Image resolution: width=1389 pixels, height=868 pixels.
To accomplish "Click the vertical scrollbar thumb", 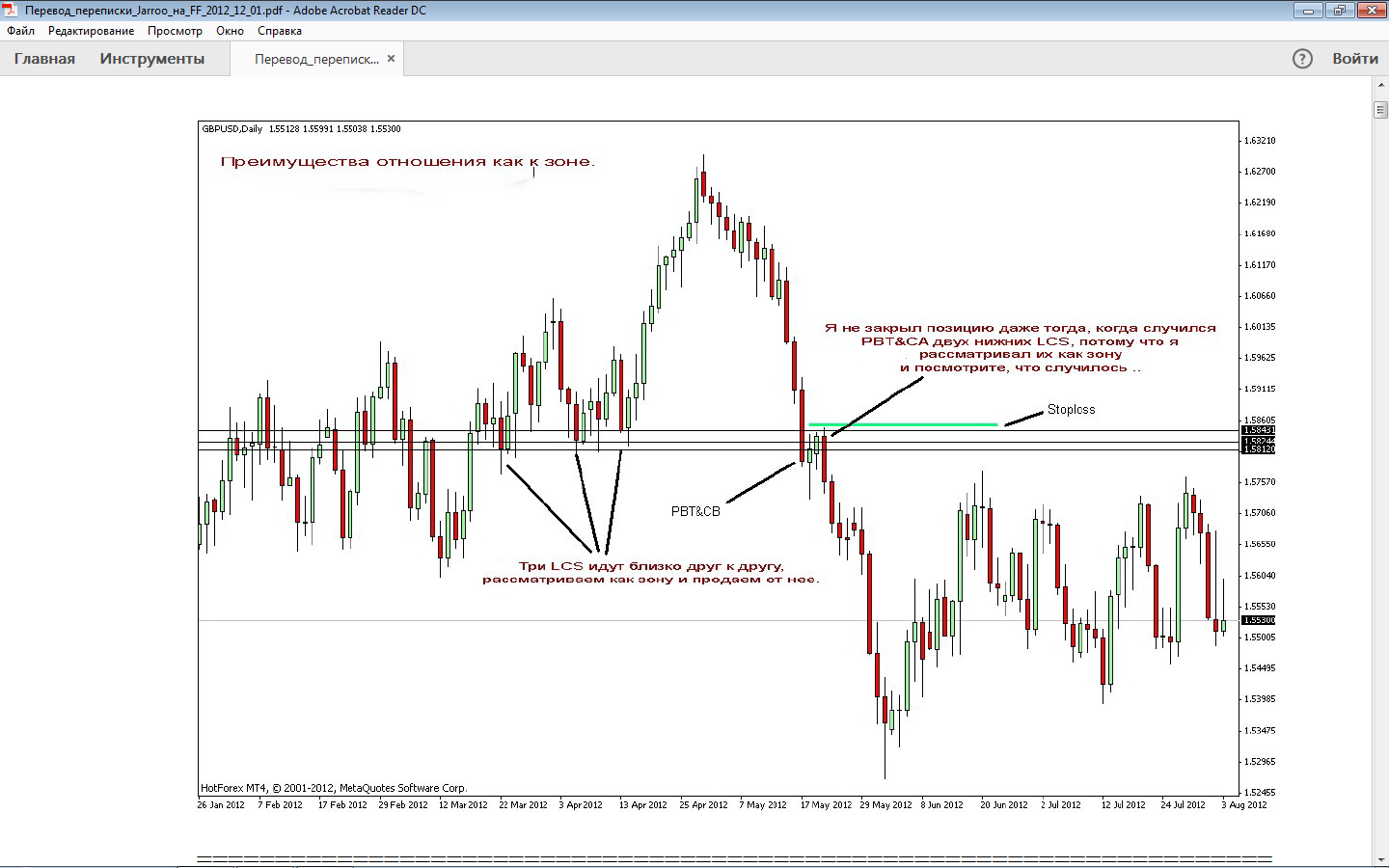I will coord(1380,110).
